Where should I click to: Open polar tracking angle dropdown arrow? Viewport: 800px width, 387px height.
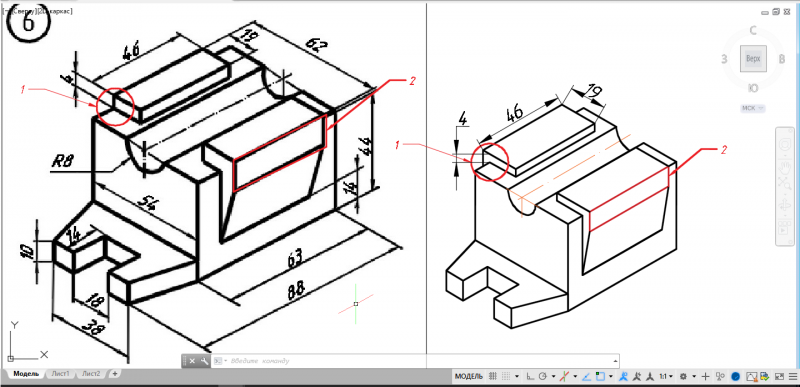[553, 376]
